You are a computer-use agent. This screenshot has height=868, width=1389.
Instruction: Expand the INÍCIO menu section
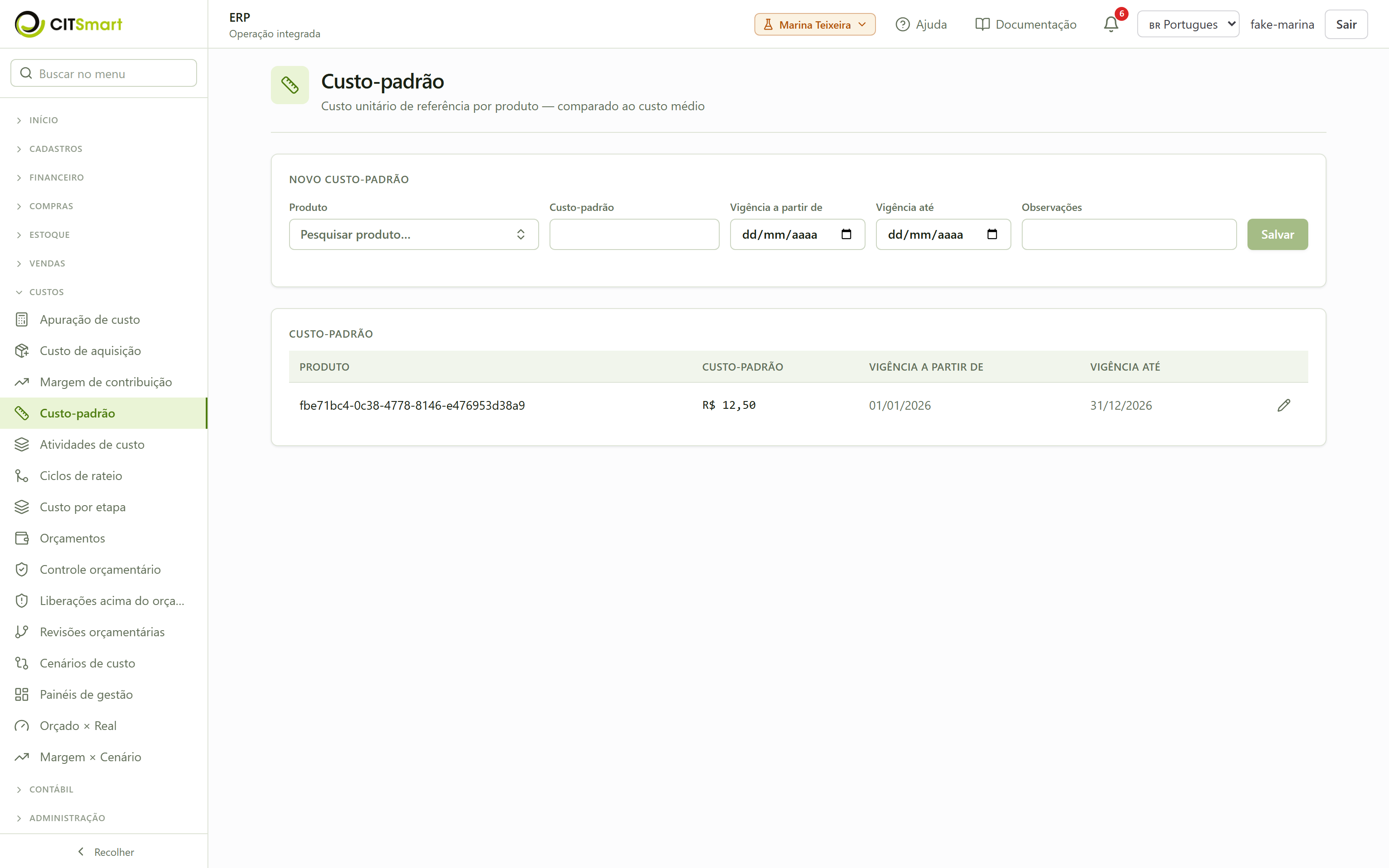(x=43, y=120)
